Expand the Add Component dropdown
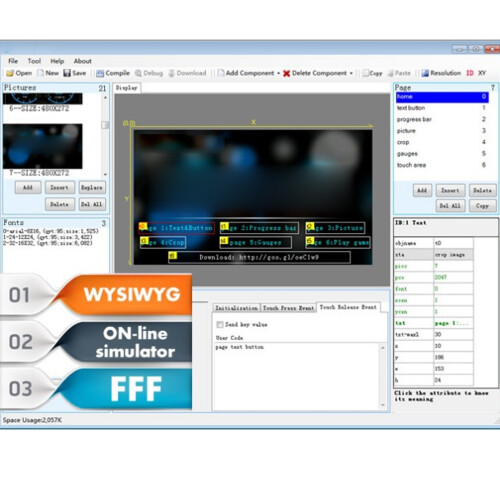The image size is (500, 500). (278, 73)
